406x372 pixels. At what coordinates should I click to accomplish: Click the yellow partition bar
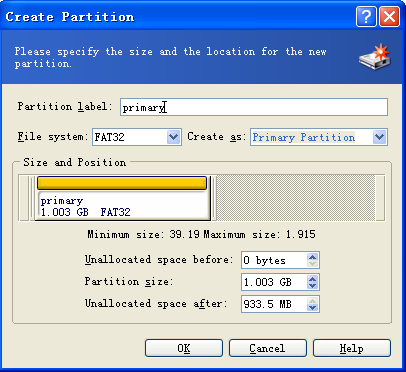pos(122,183)
